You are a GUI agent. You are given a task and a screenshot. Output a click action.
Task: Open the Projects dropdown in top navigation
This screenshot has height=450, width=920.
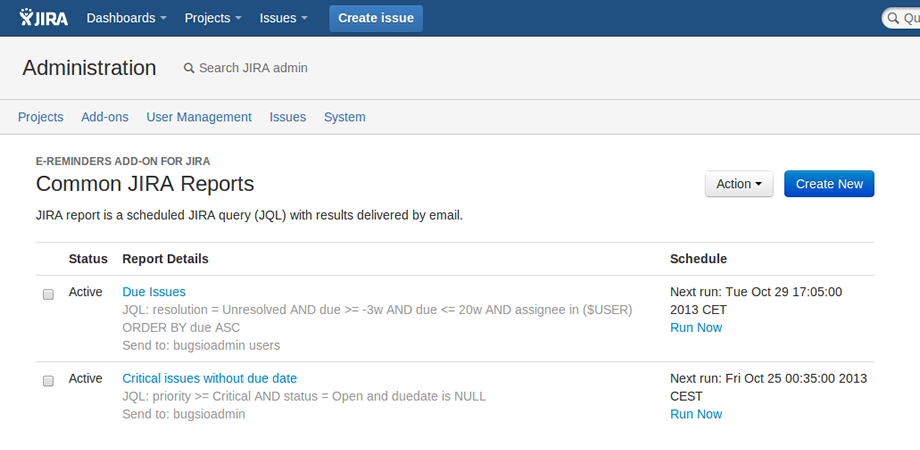tap(213, 18)
